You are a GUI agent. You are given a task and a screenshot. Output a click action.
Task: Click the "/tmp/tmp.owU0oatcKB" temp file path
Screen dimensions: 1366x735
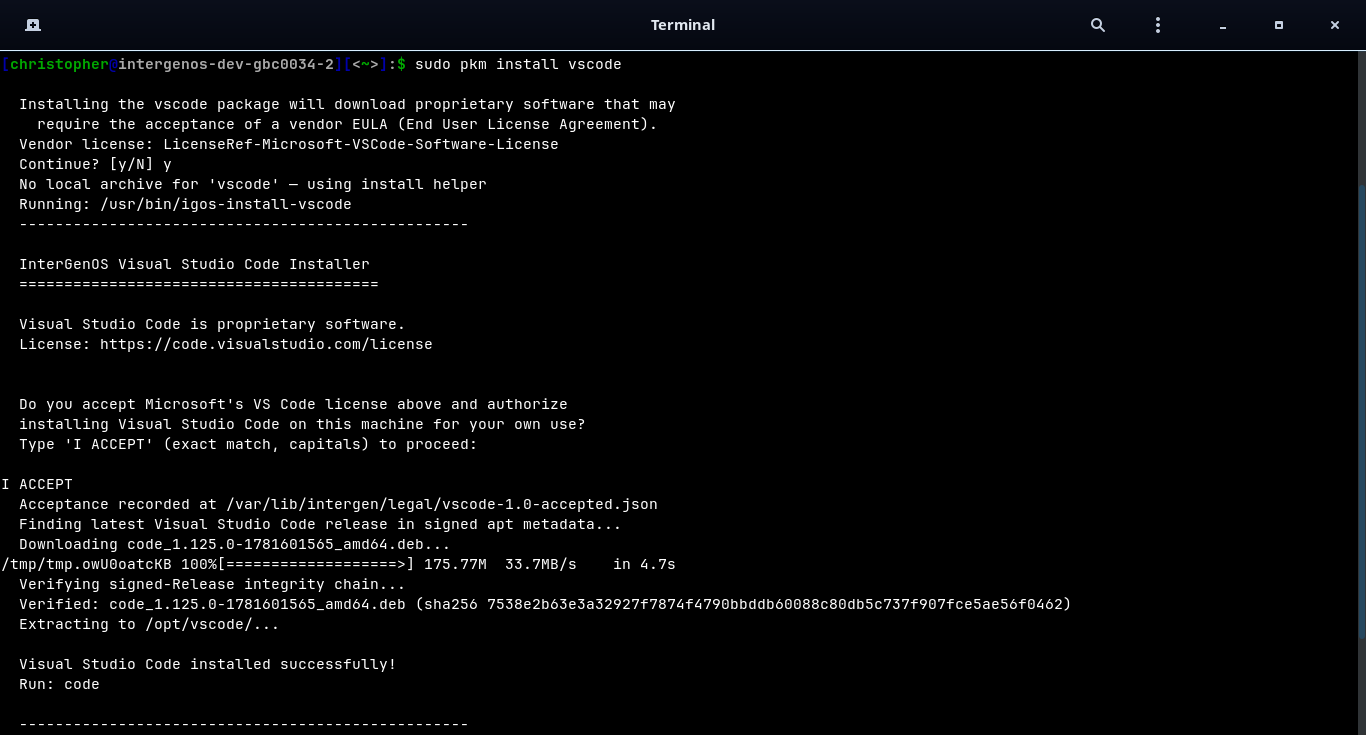point(86,564)
